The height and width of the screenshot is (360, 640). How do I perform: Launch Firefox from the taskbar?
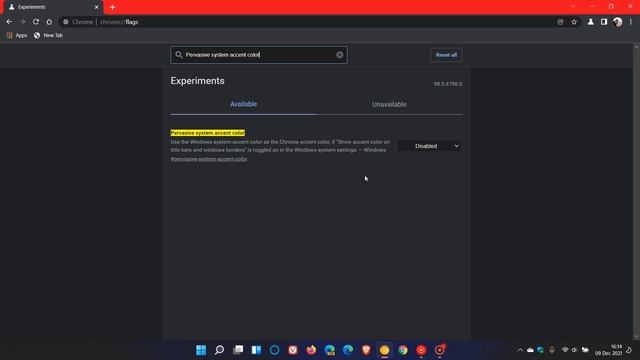coord(311,350)
